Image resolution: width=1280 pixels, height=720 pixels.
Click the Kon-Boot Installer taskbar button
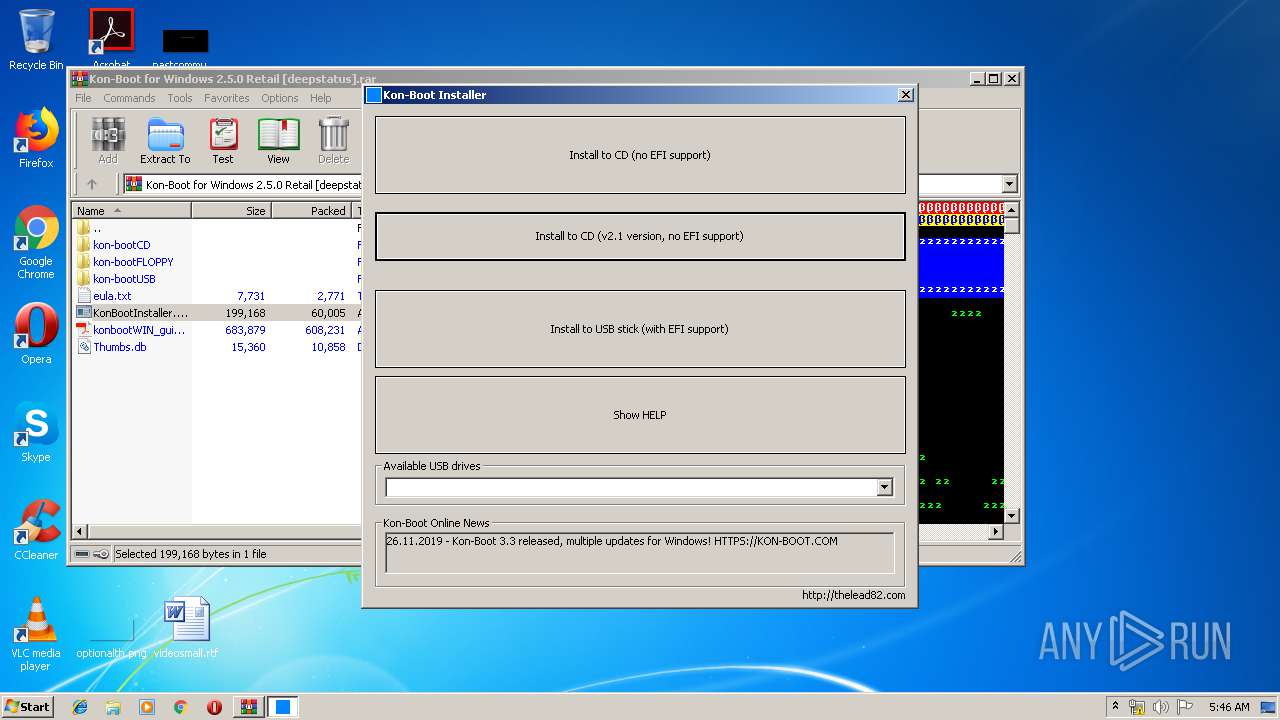[283, 707]
